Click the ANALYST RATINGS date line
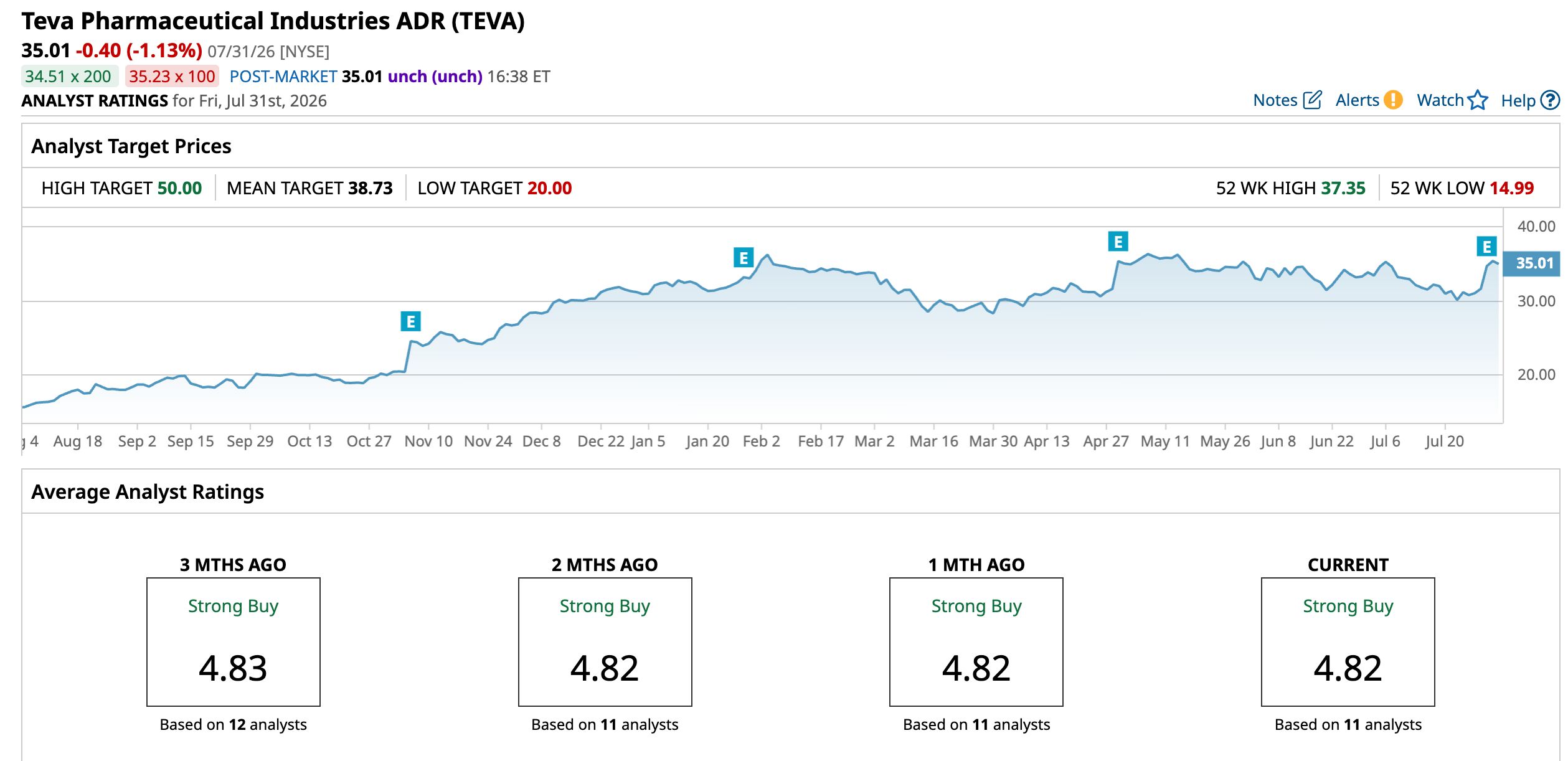 174,101
